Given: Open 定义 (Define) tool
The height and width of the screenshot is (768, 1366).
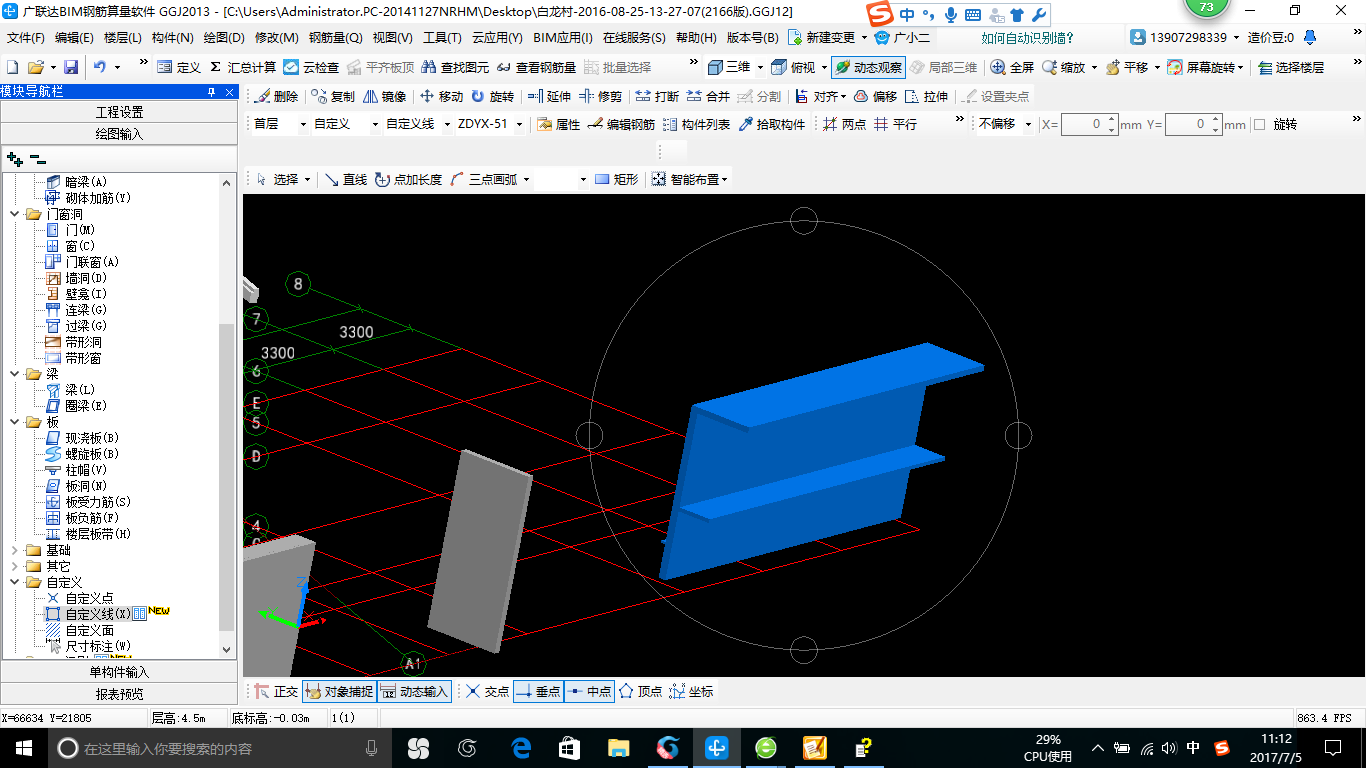Looking at the screenshot, I should point(179,67).
